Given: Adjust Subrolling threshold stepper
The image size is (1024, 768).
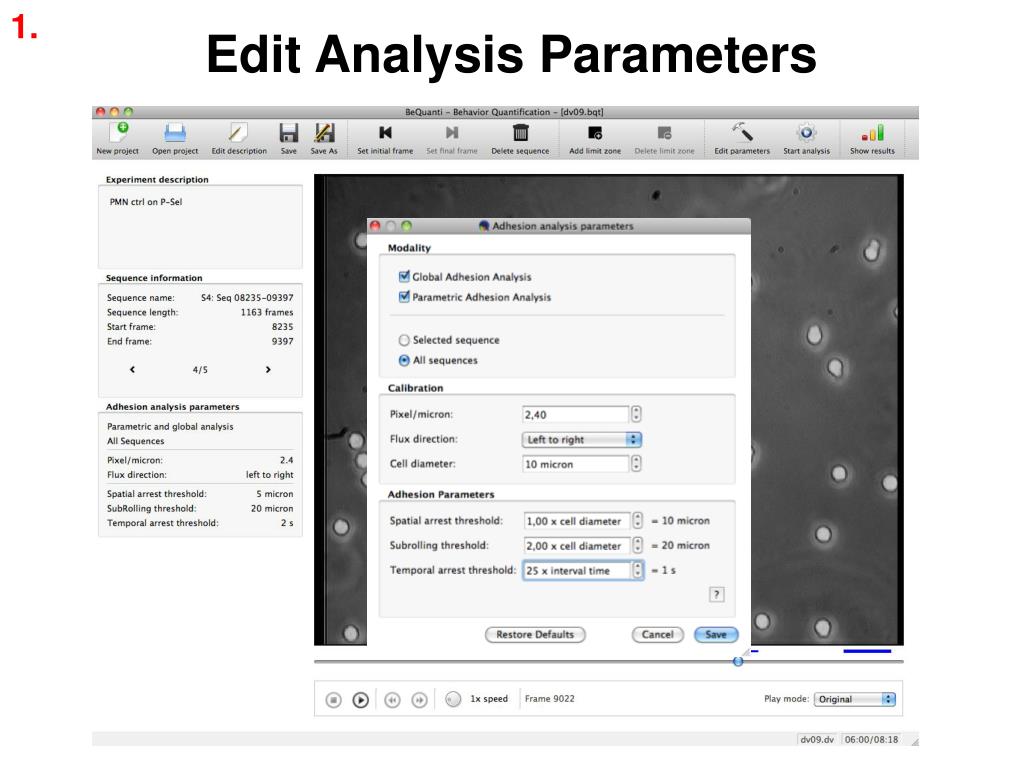Looking at the screenshot, I should [637, 545].
